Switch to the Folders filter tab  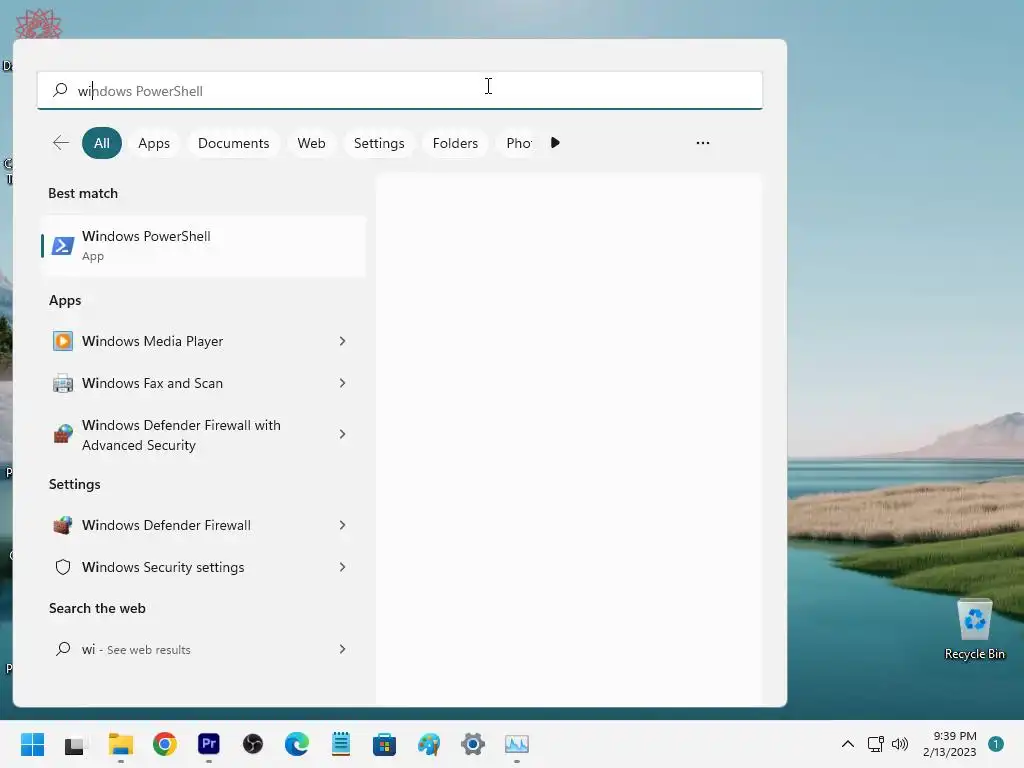(x=455, y=143)
